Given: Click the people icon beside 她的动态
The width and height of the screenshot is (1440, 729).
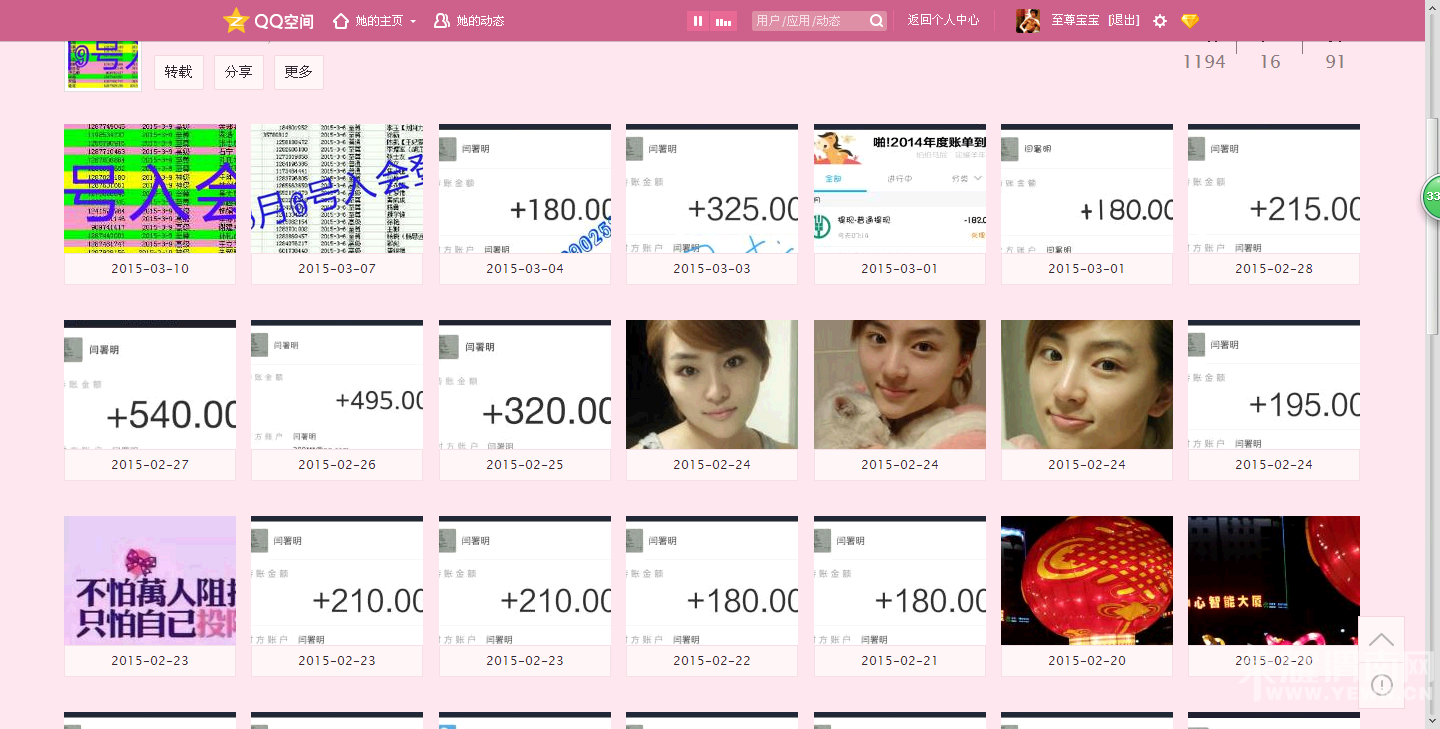Looking at the screenshot, I should click(440, 20).
